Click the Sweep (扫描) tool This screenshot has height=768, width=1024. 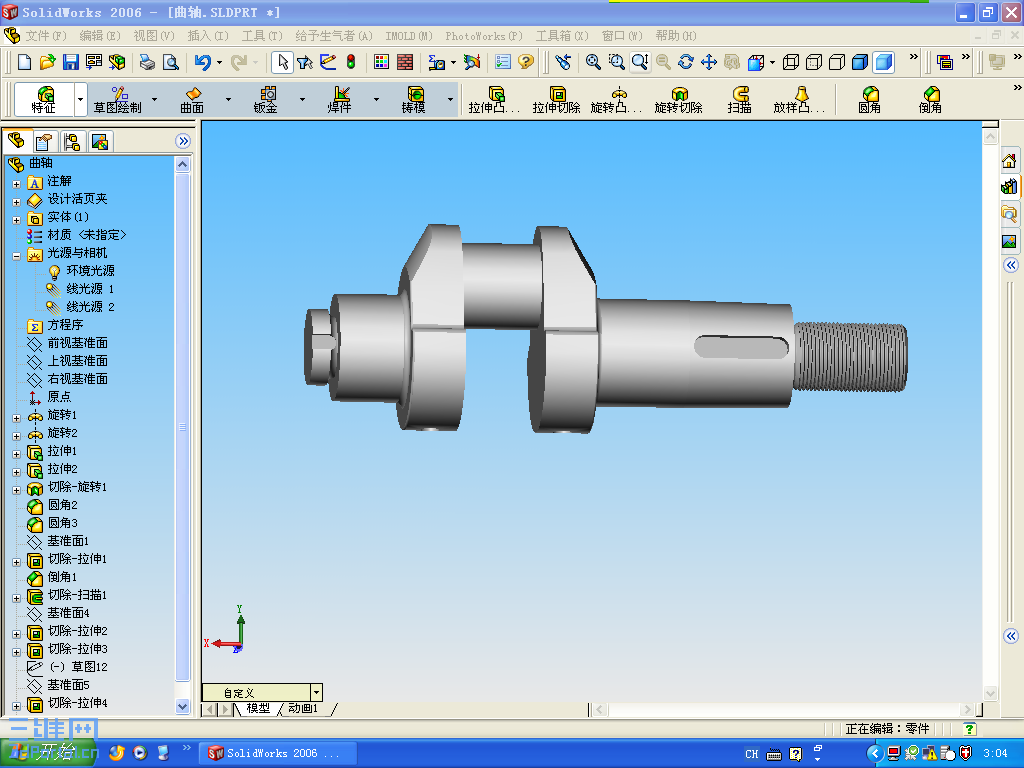click(739, 99)
